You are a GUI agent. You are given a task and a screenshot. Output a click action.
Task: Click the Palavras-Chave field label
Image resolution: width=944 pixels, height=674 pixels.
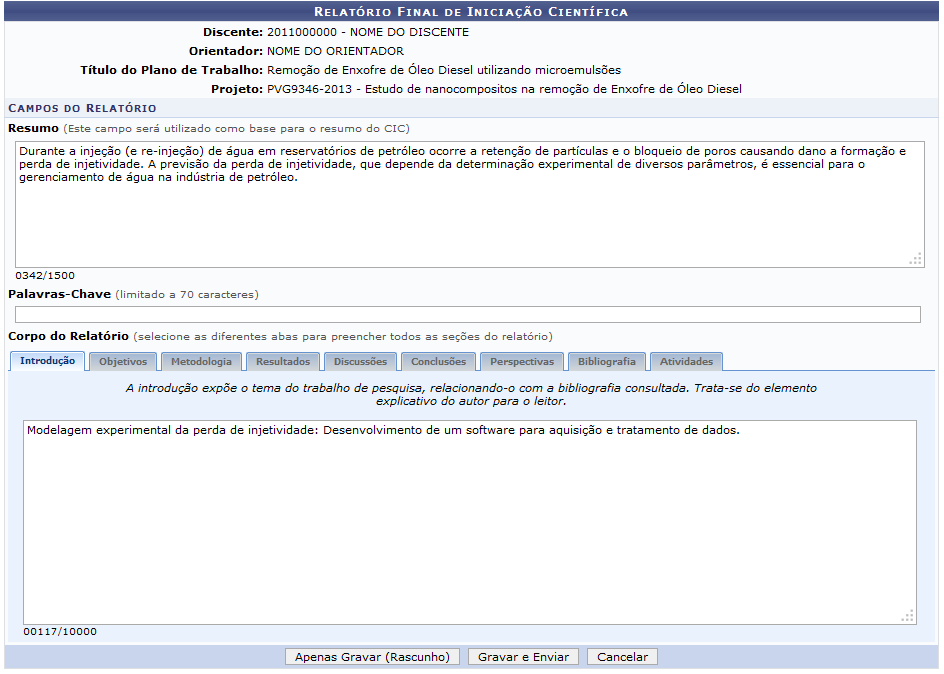tap(59, 294)
